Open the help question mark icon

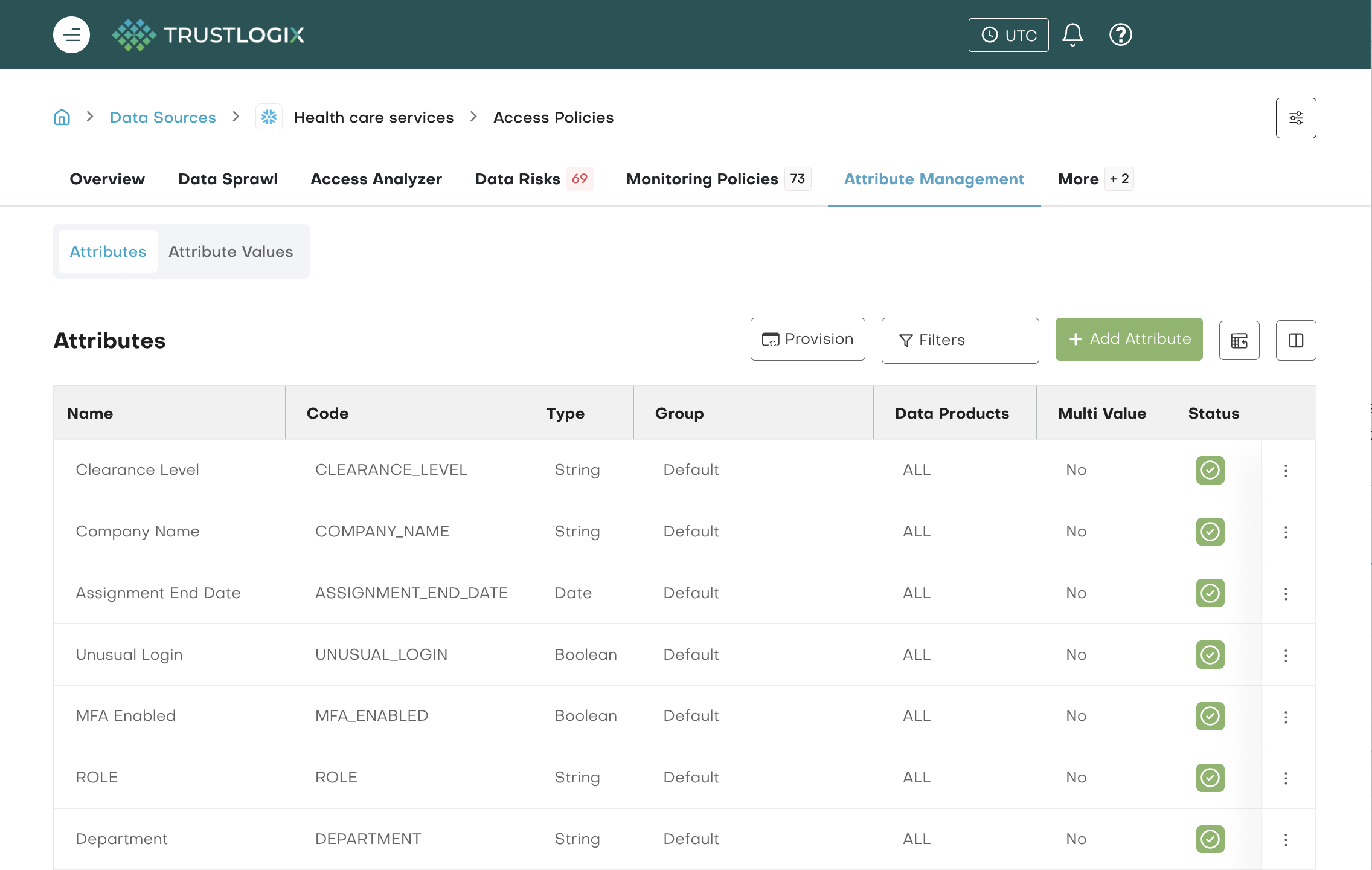1120,35
